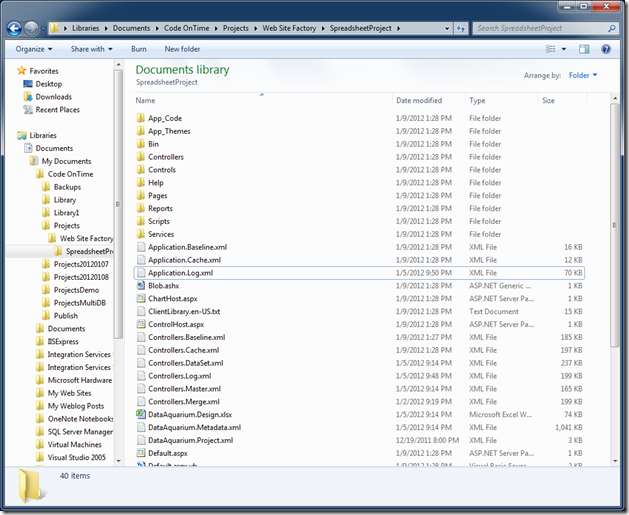
Task: Open the recent pages dropdown next to Forward
Action: click(x=43, y=28)
